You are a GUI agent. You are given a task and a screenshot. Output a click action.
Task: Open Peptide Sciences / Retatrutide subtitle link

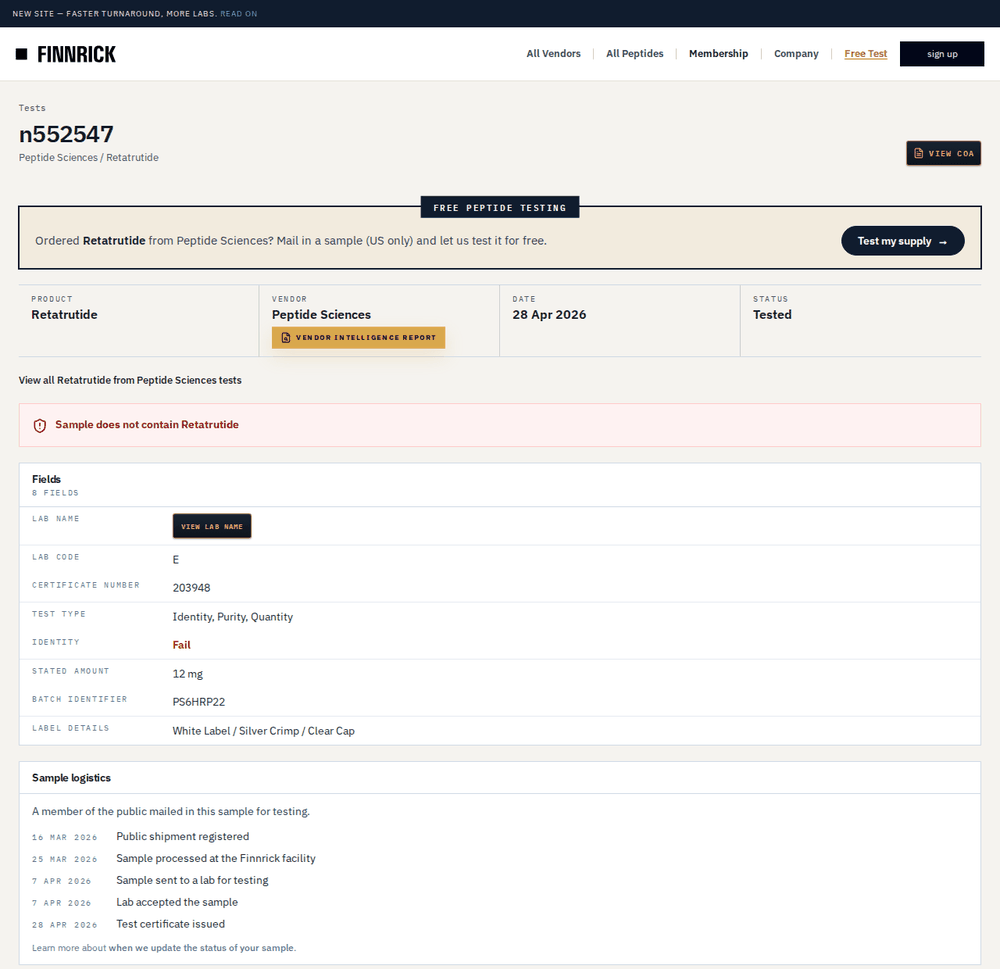tap(89, 158)
